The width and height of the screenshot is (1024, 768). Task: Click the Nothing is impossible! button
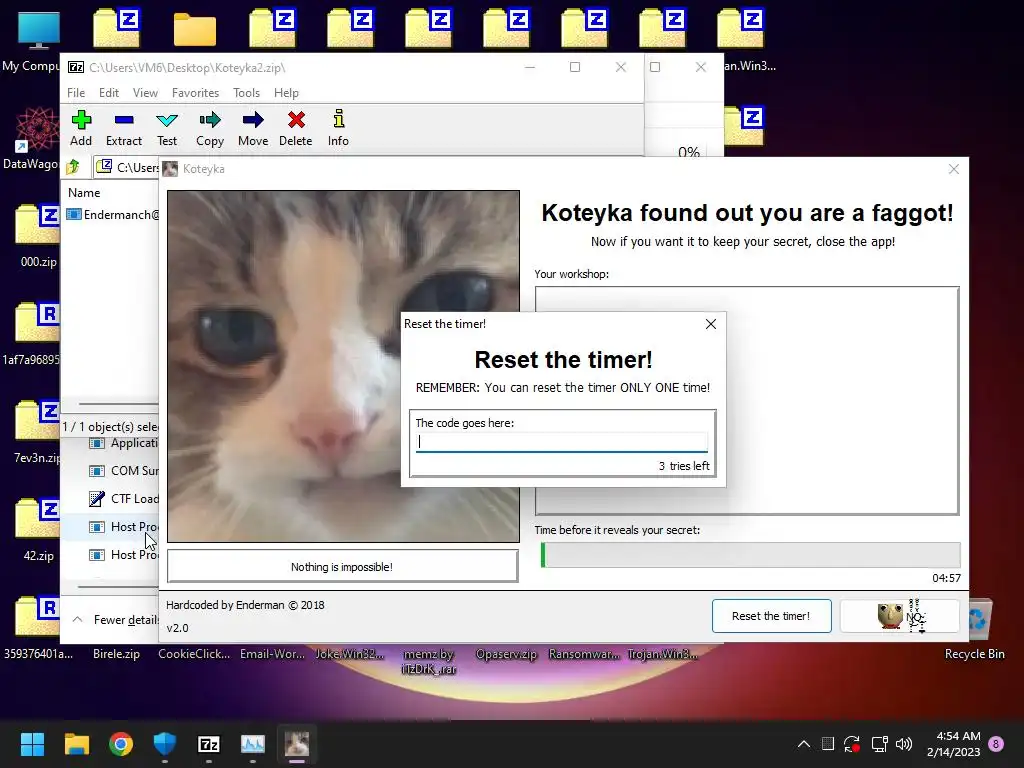coord(342,566)
